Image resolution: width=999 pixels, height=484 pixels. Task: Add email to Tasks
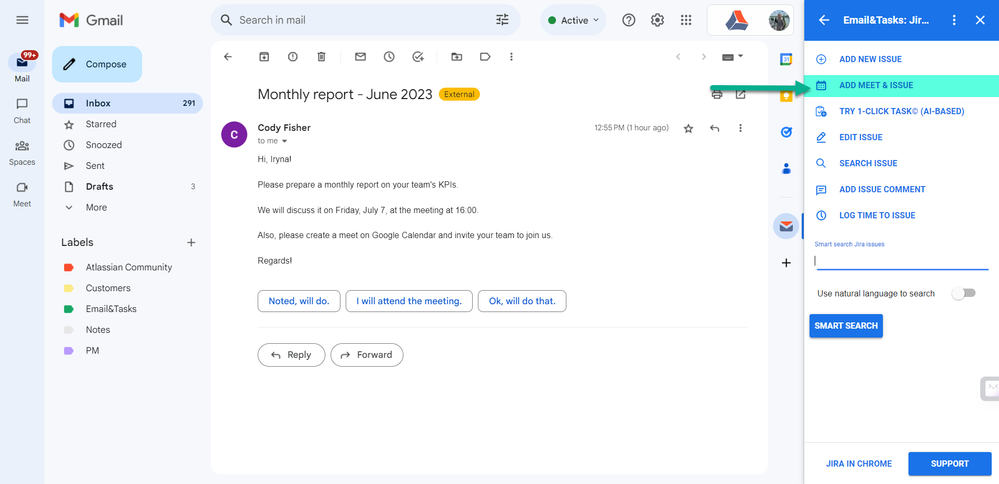click(418, 57)
